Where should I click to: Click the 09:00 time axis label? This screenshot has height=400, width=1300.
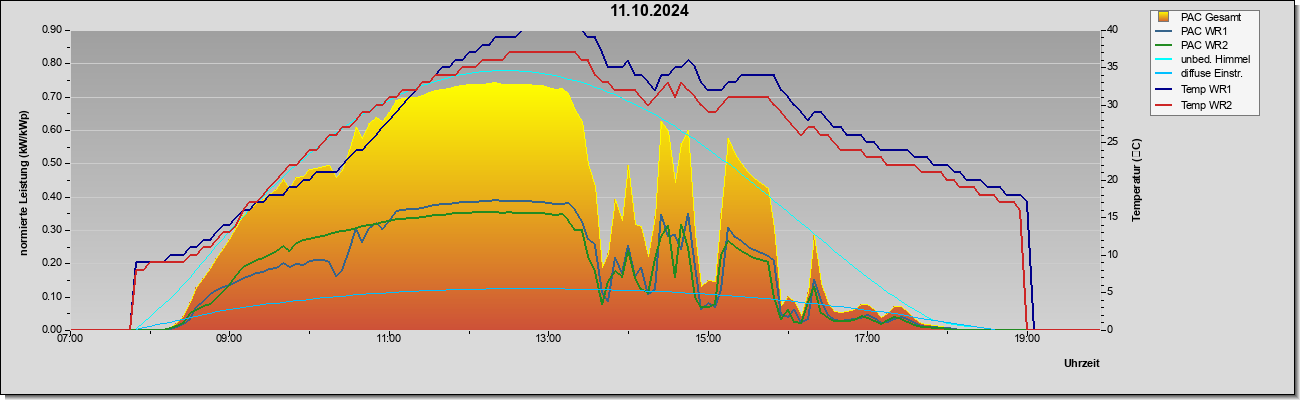[x=229, y=339]
